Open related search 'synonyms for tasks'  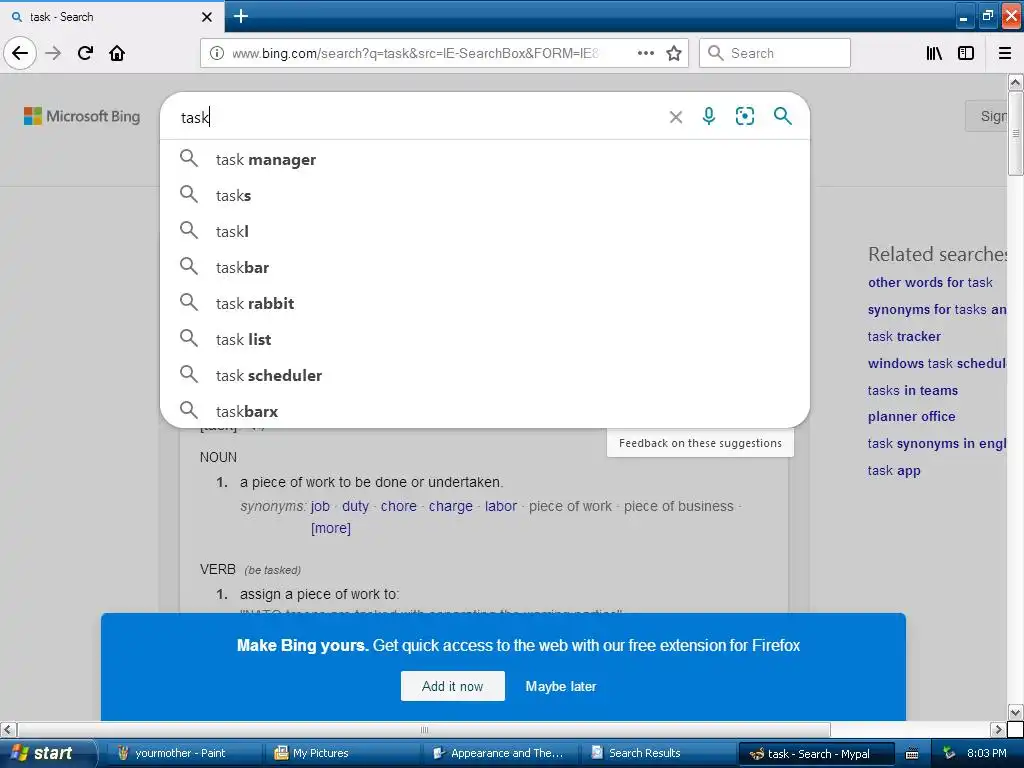(936, 310)
